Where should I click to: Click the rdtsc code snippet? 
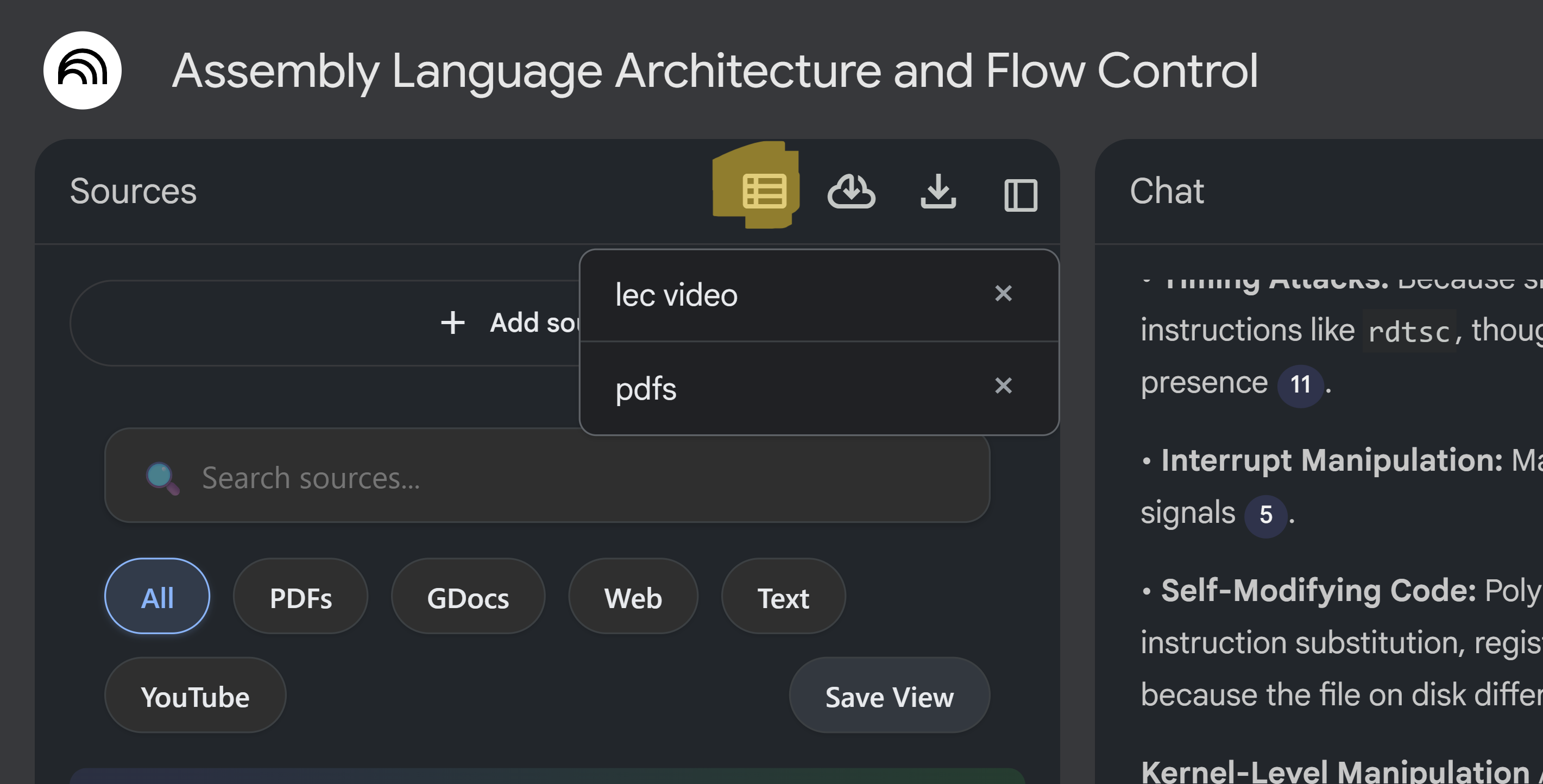pos(1409,331)
